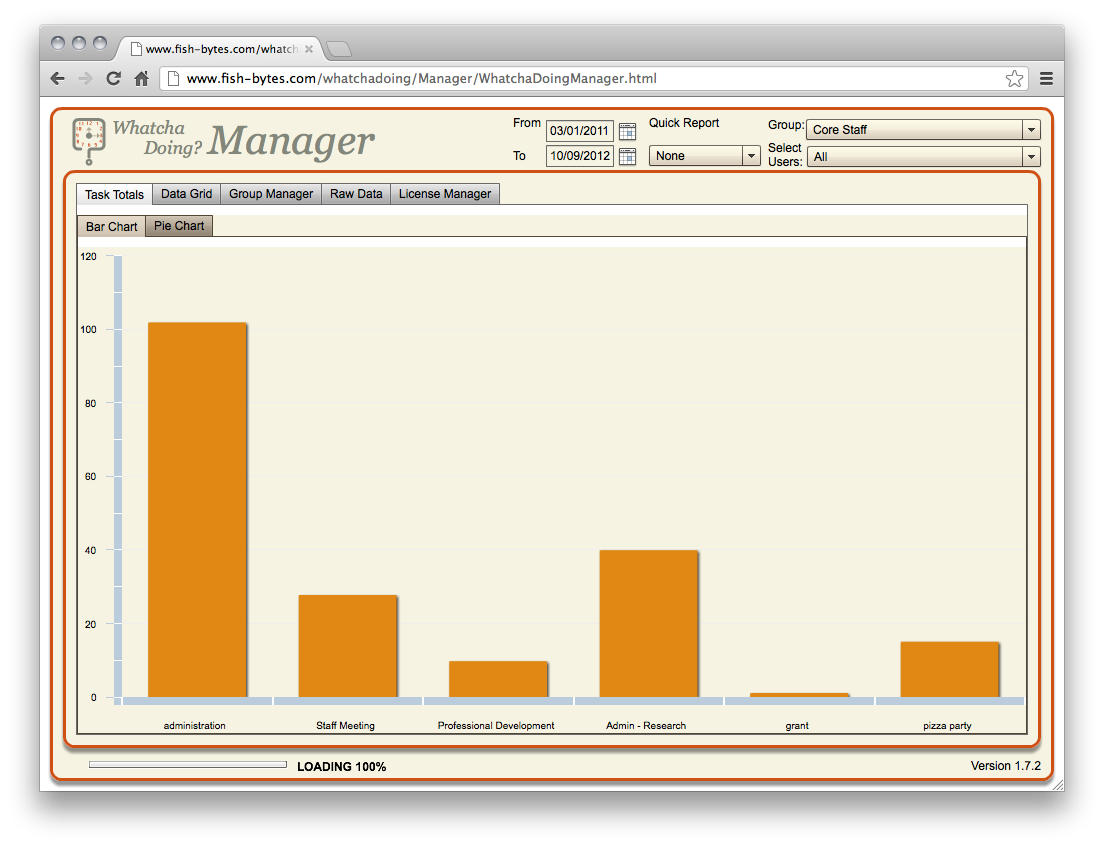Viewport: 1104px width, 846px height.
Task: Click the Whatcha Doing clock logo
Action: [89, 140]
